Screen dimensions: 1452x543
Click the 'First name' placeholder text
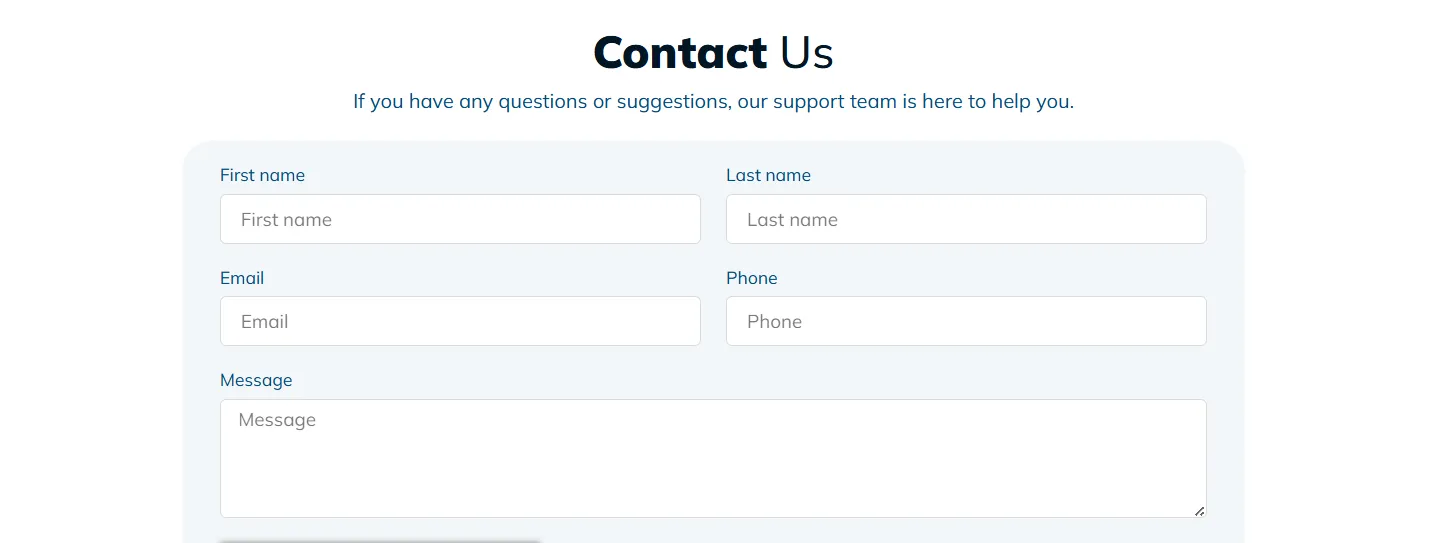tap(286, 220)
